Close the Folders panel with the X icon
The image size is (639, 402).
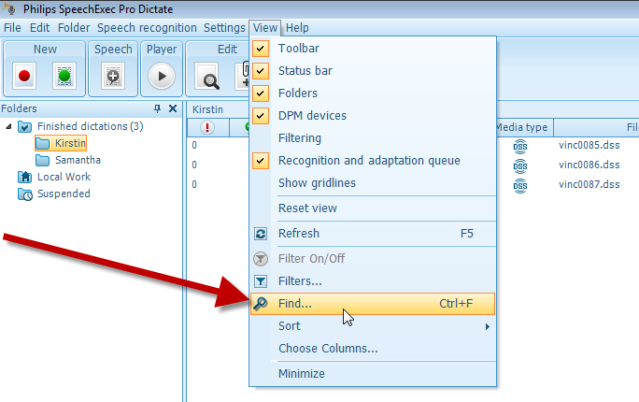point(173,108)
